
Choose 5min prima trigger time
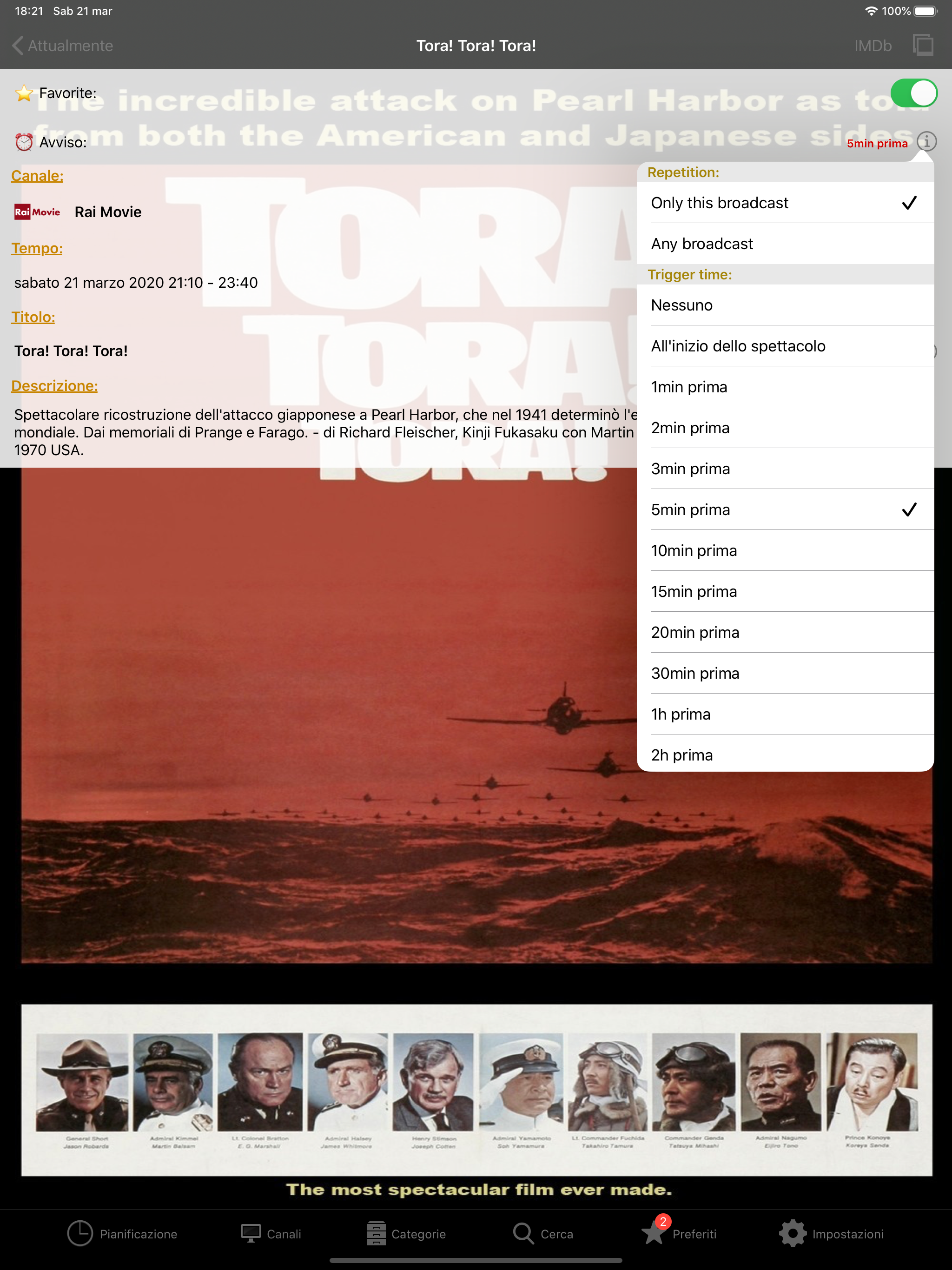(x=784, y=510)
